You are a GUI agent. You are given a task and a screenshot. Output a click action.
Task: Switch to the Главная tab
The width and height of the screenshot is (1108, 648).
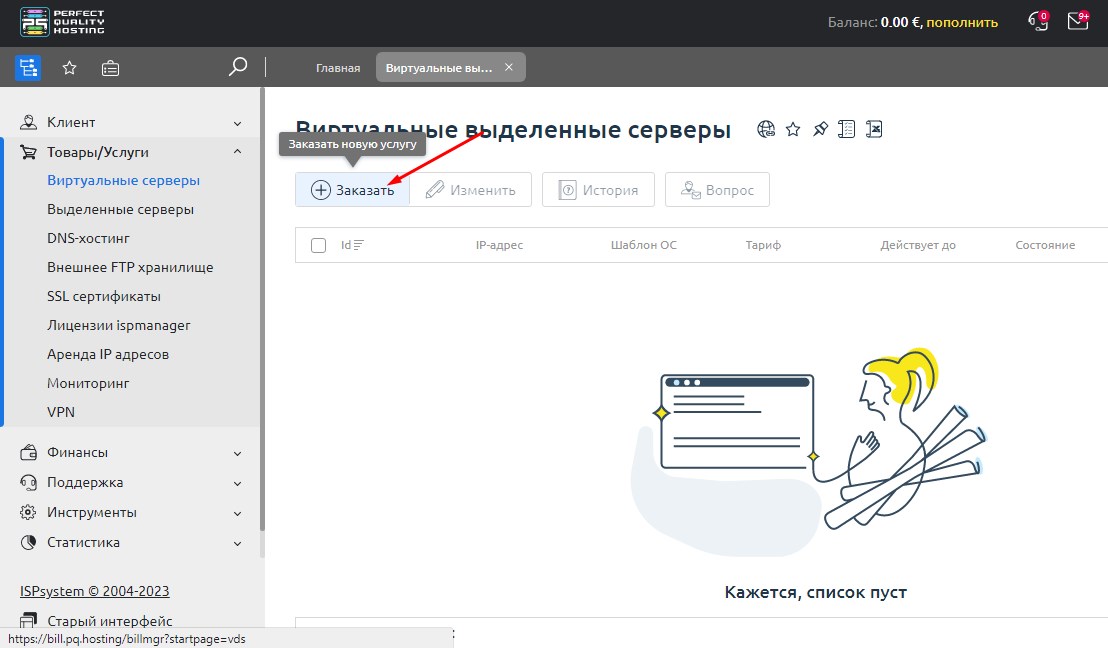click(337, 68)
